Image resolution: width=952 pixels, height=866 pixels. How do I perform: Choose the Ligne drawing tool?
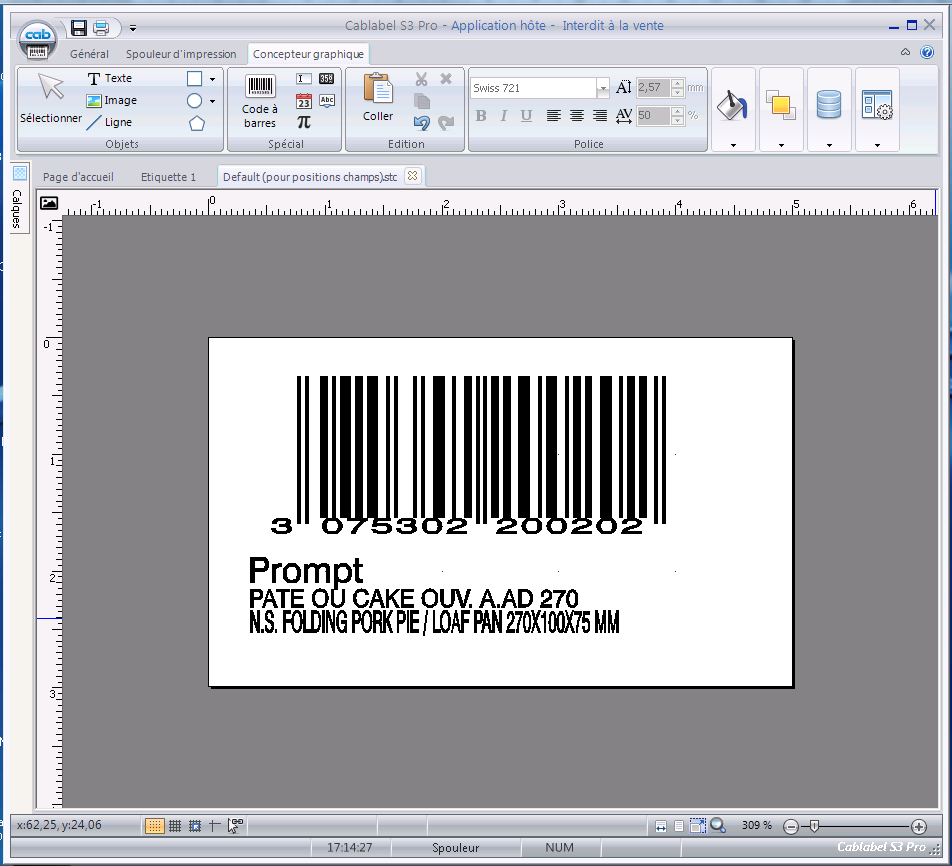(110, 122)
